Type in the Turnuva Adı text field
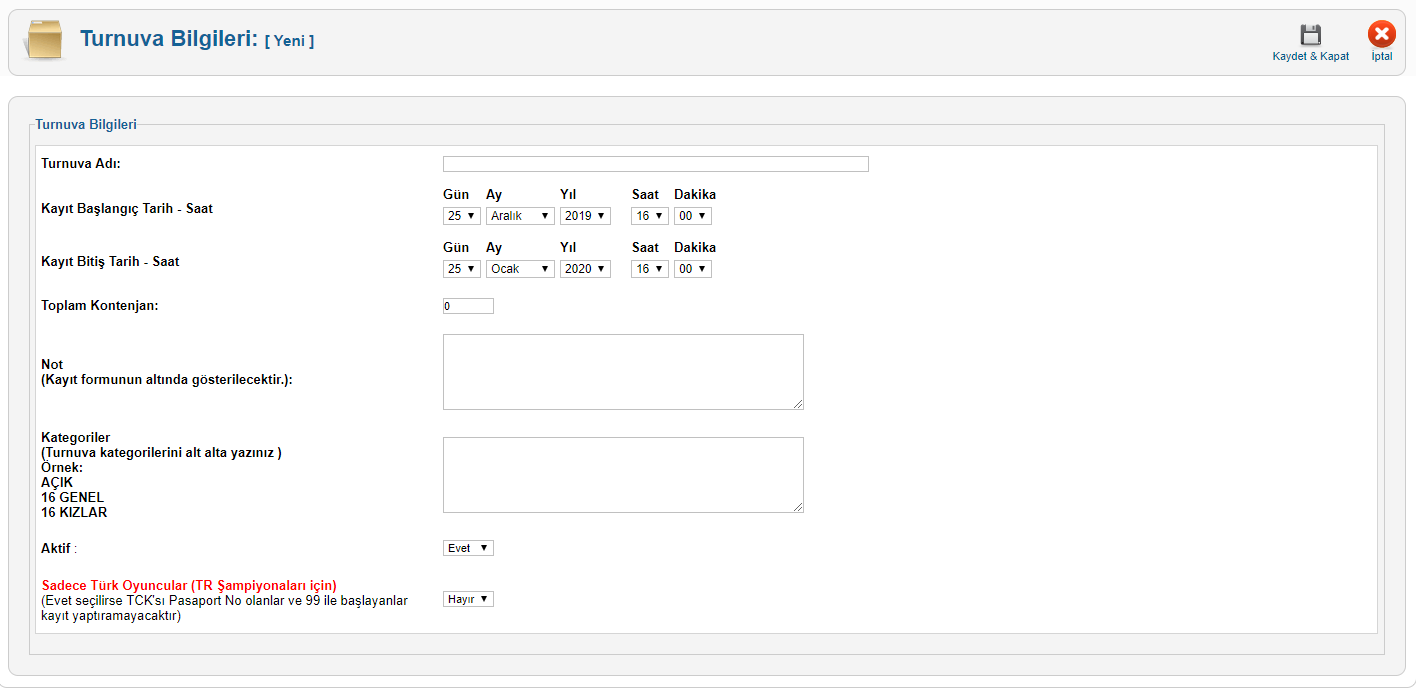This screenshot has height=688, width=1416. (655, 164)
